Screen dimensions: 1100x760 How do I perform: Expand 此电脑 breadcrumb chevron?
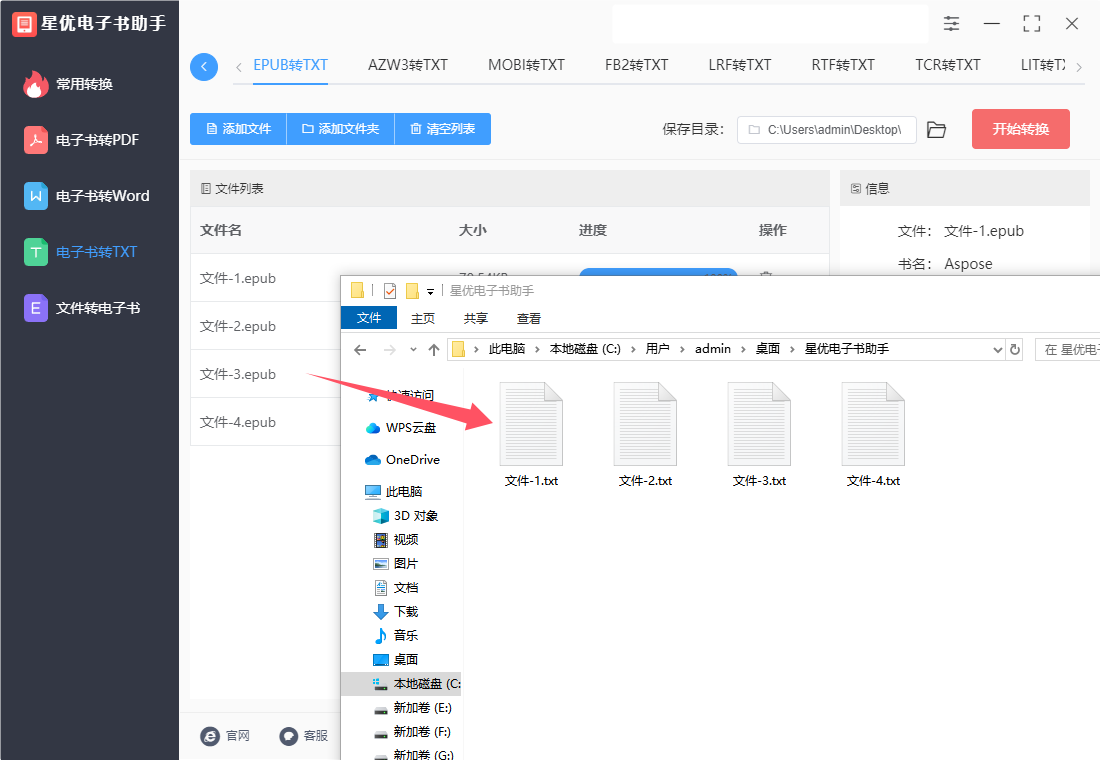pos(537,349)
